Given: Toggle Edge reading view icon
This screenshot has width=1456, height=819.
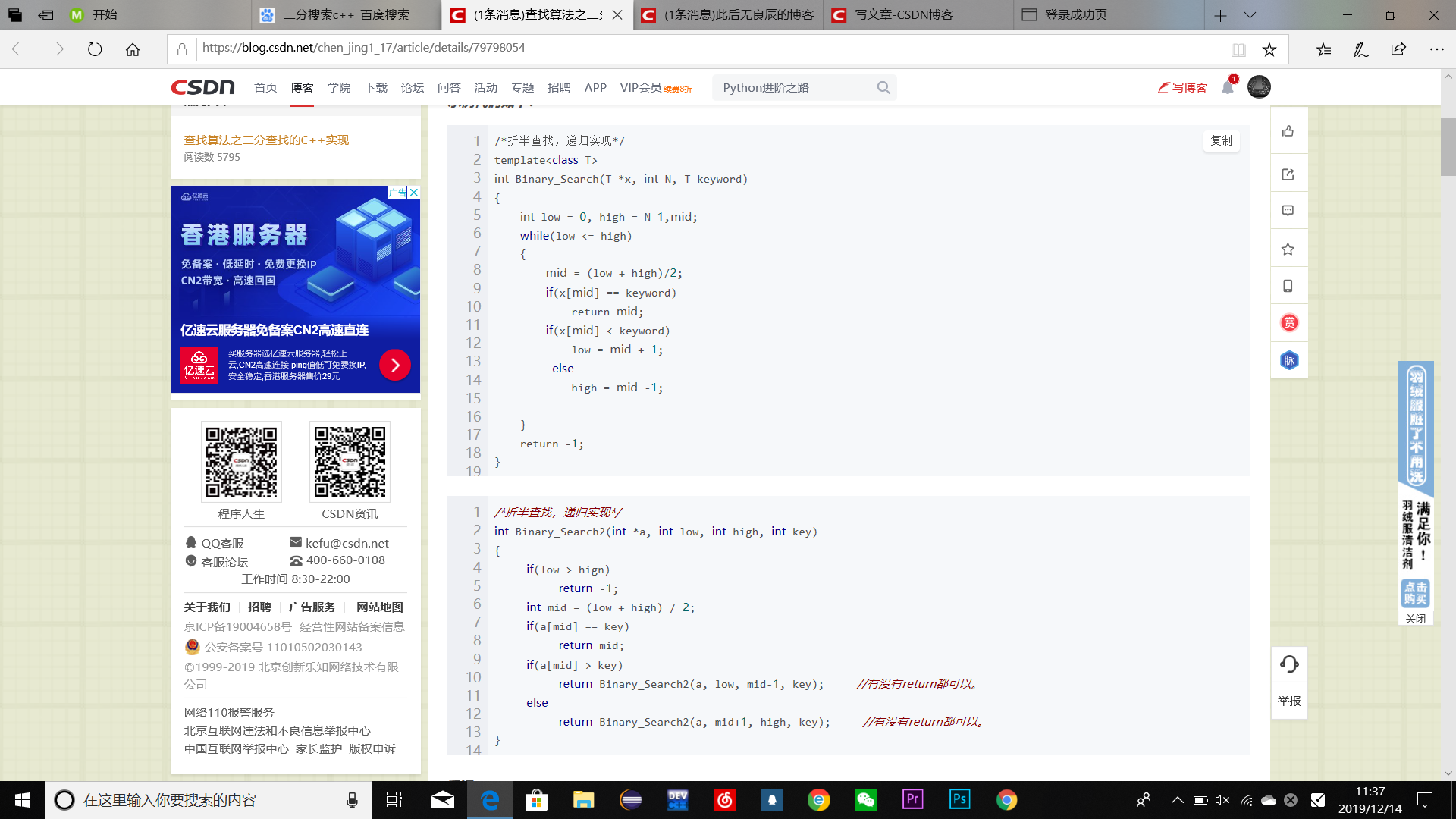Looking at the screenshot, I should [x=1238, y=50].
